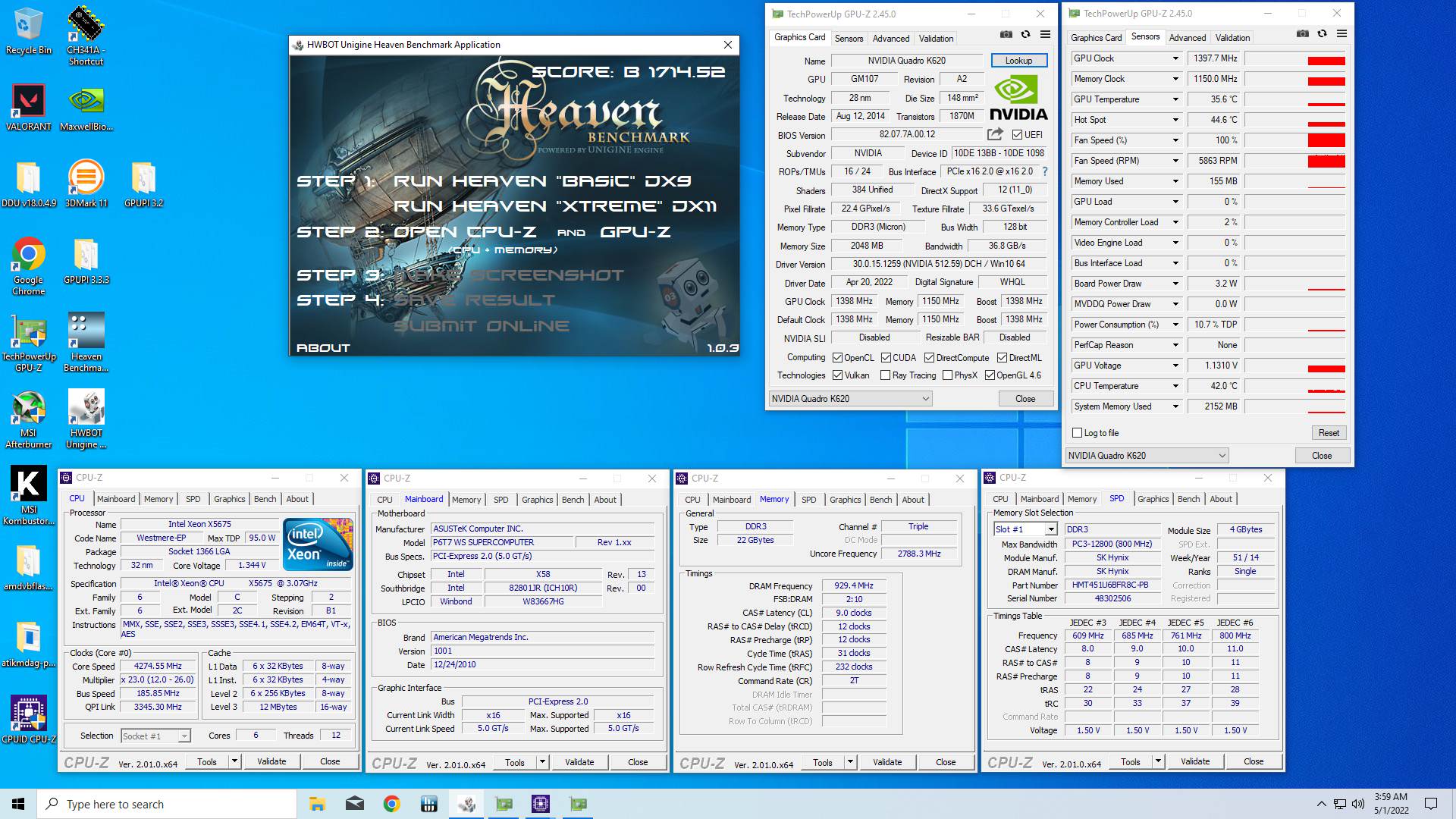Launch VALORANT from the desktop
The width and height of the screenshot is (1456, 819).
28,107
